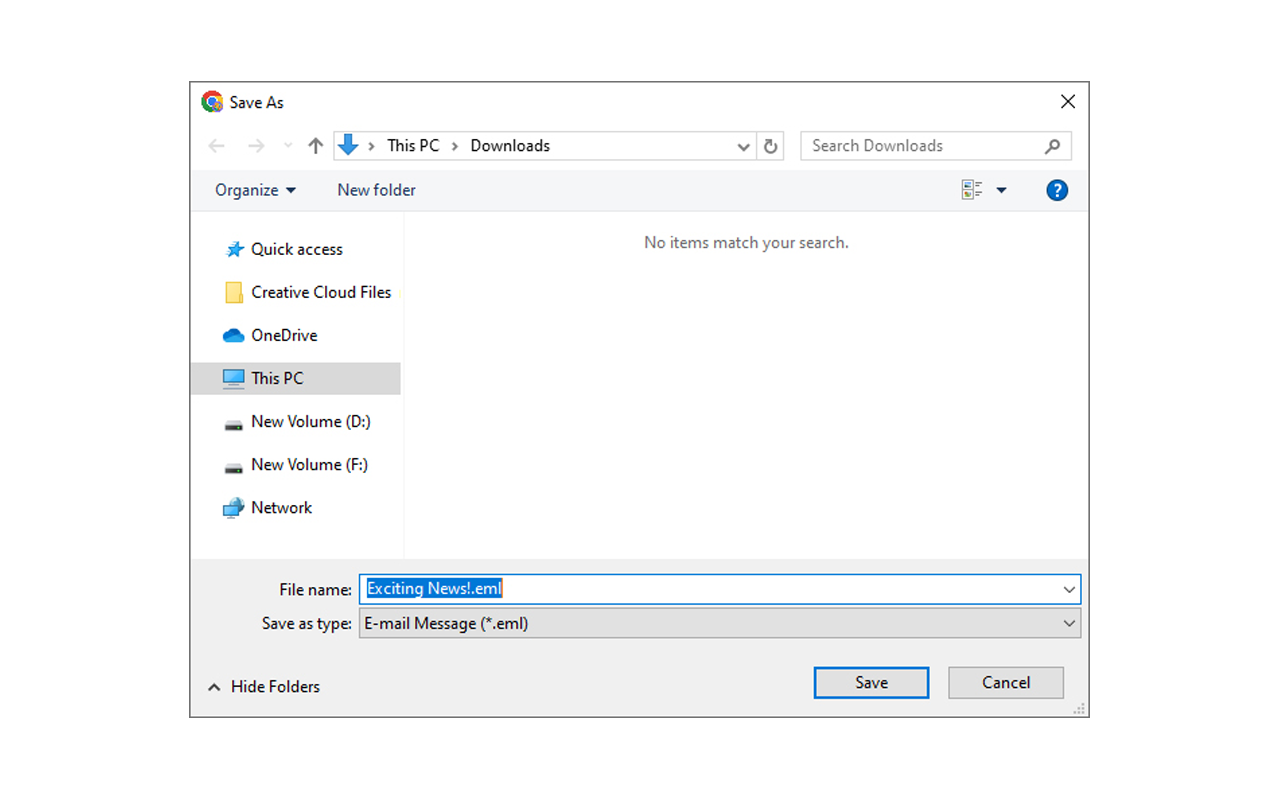
Task: Click the up arrow to go to parent folder
Action: pyautogui.click(x=315, y=145)
